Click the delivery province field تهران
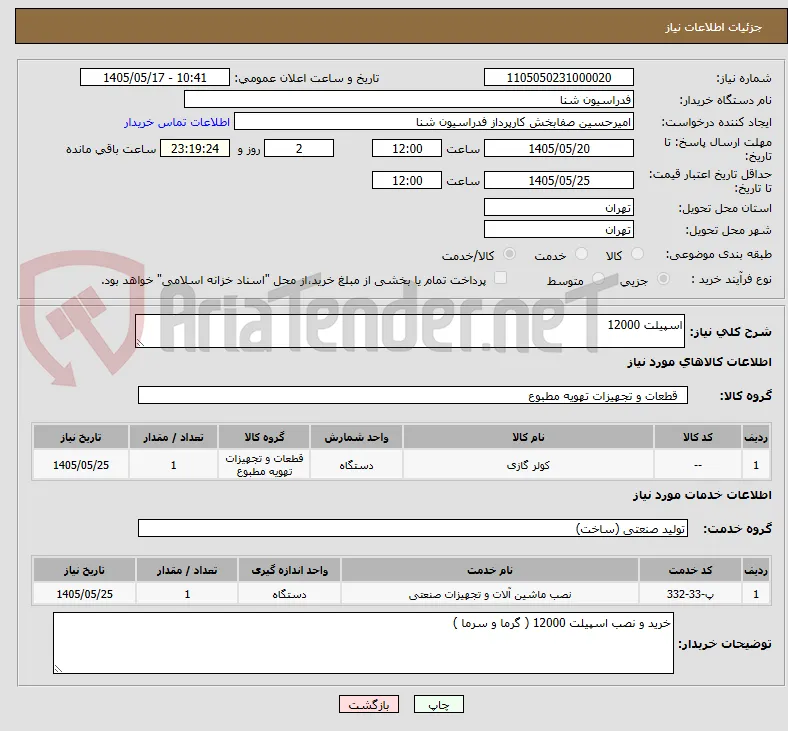Viewport: 788px width, 731px height. (558, 207)
